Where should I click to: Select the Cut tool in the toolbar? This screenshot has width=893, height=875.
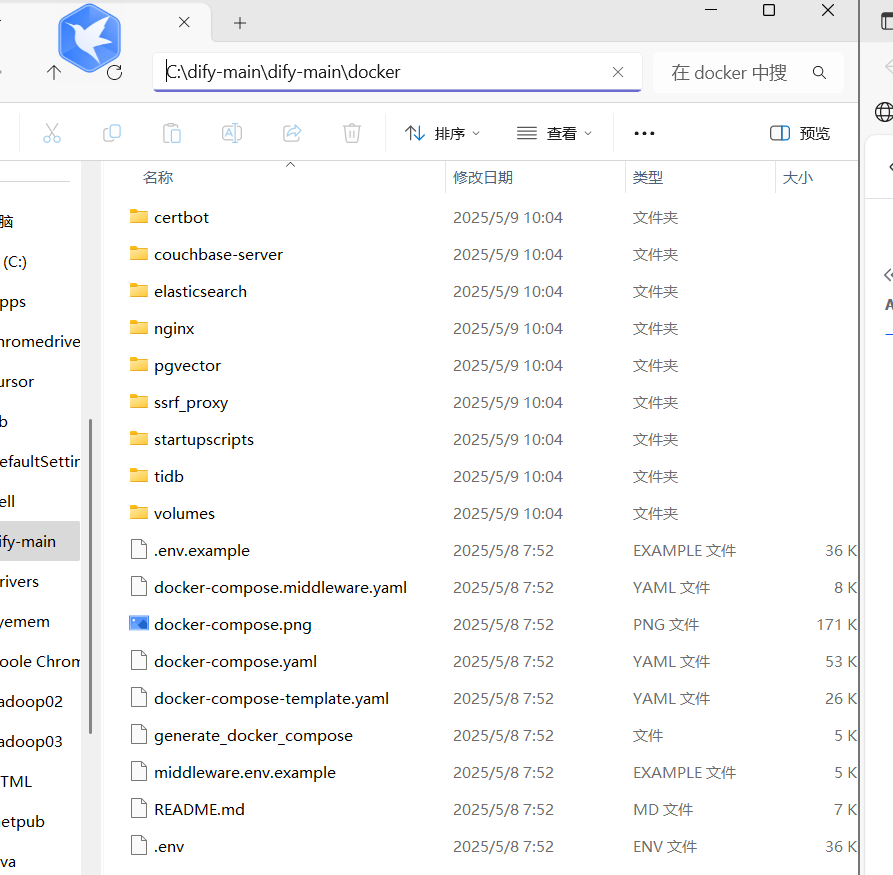[51, 133]
